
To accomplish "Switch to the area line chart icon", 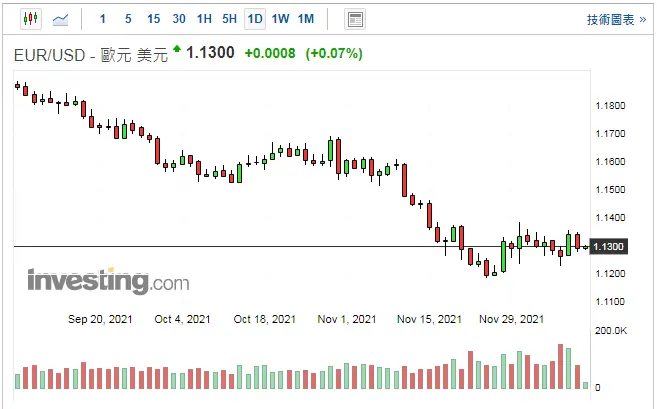I will [61, 19].
